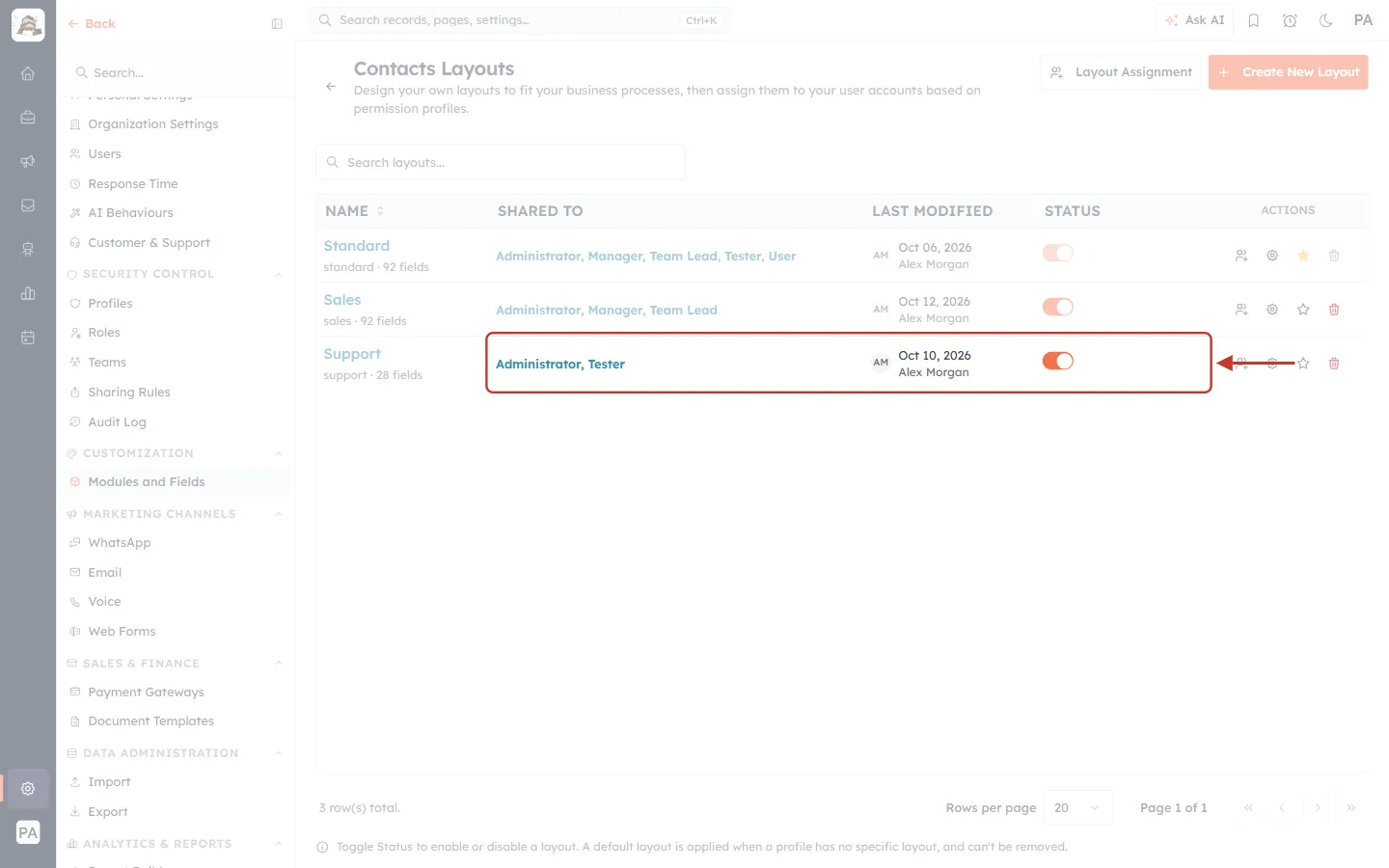Viewport: 1389px width, 868px height.
Task: Click the Ask AI button
Action: (1194, 20)
